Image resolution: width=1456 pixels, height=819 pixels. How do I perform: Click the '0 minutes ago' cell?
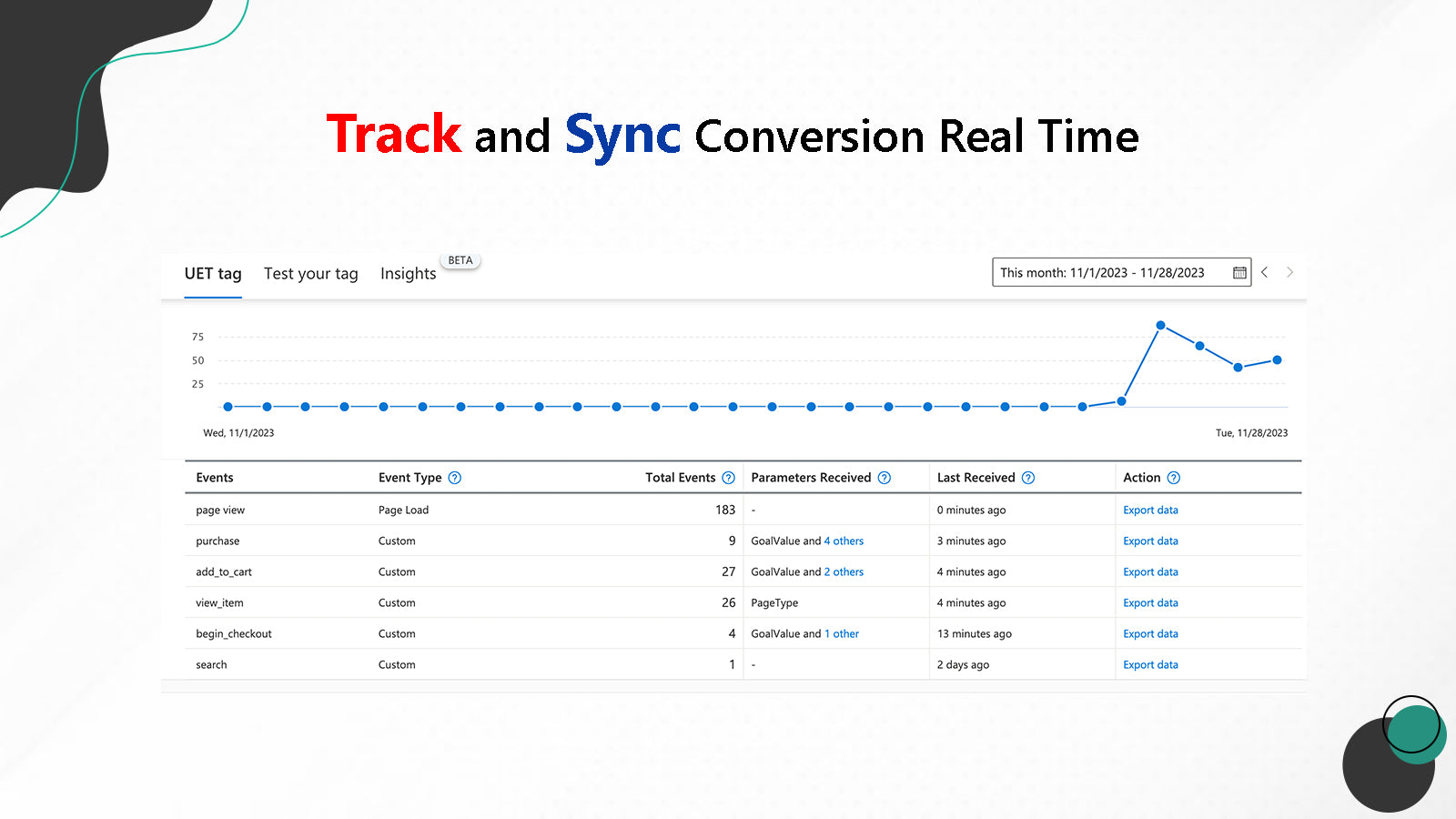(x=971, y=511)
